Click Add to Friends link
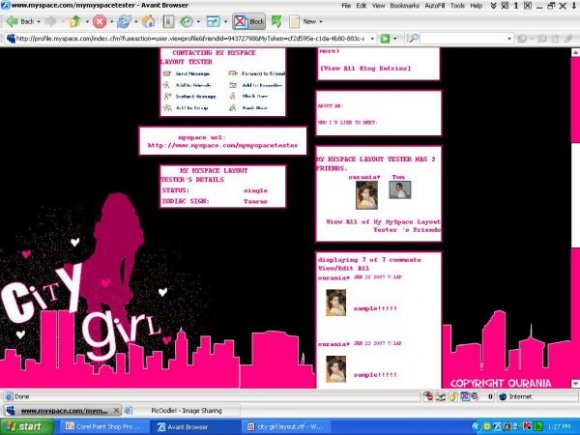The height and width of the screenshot is (435, 580). point(193,85)
